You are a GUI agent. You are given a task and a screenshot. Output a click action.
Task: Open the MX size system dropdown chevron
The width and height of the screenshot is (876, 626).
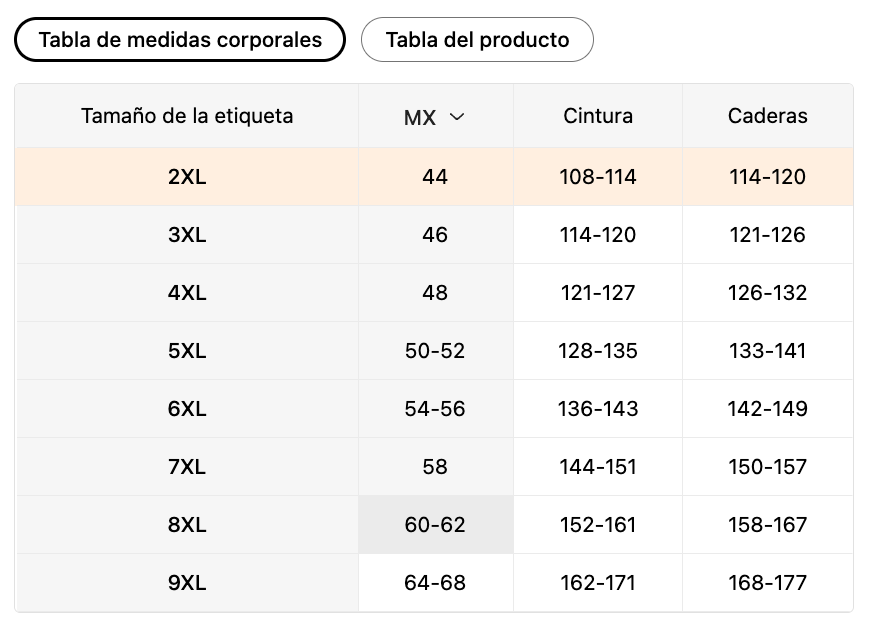[457, 117]
